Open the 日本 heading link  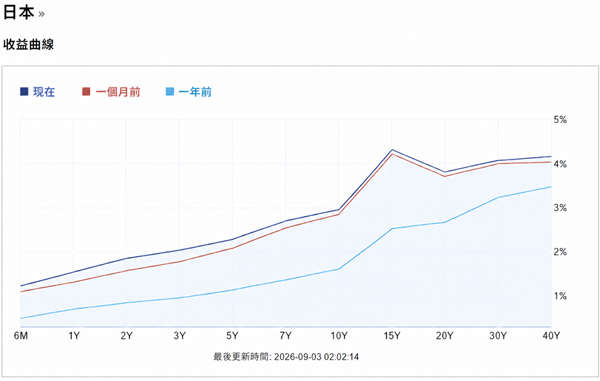18,12
